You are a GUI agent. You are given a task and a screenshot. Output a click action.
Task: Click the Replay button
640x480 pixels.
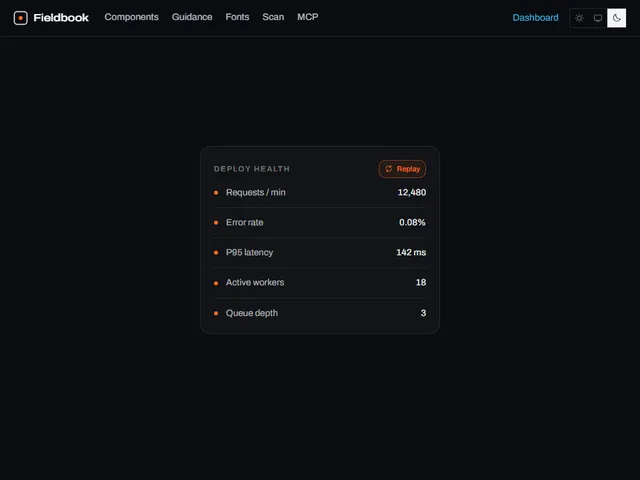402,169
